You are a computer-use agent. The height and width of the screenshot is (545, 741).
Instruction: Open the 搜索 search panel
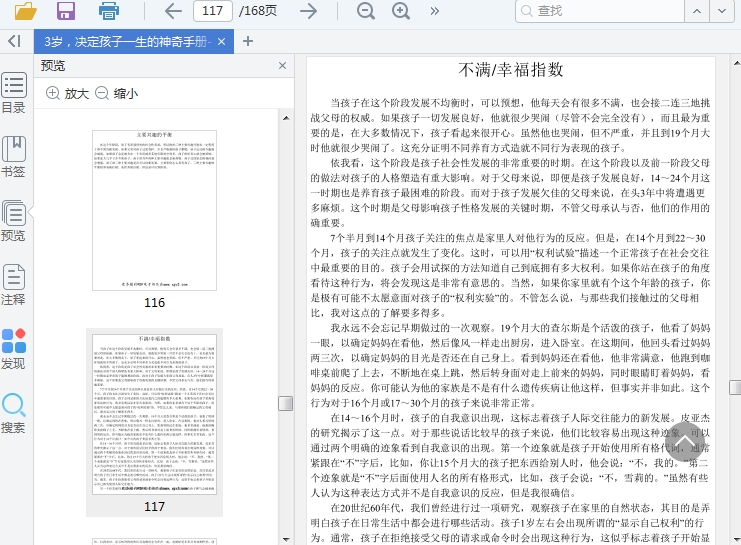pyautogui.click(x=14, y=413)
